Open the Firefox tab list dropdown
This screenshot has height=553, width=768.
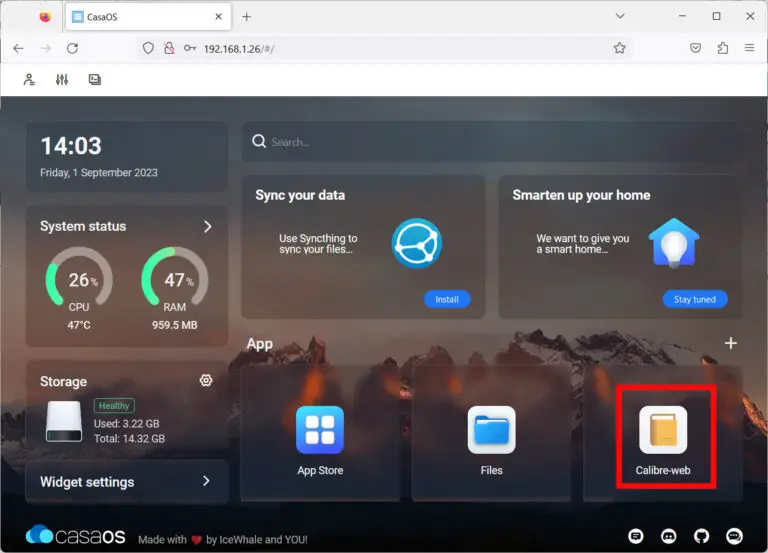[x=620, y=16]
